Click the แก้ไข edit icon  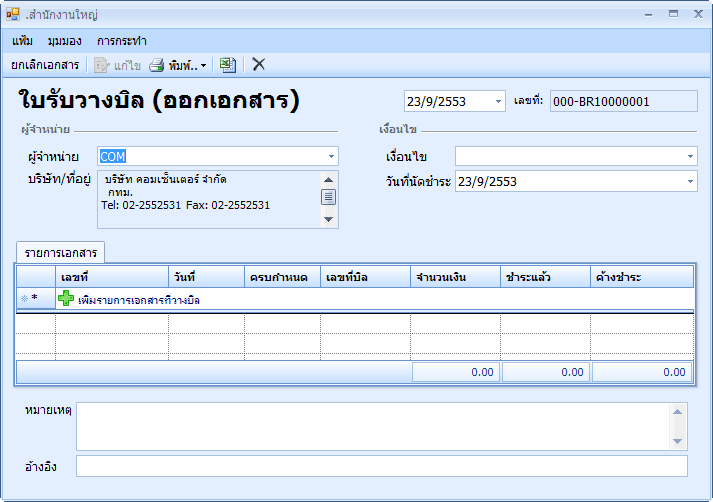(101, 65)
